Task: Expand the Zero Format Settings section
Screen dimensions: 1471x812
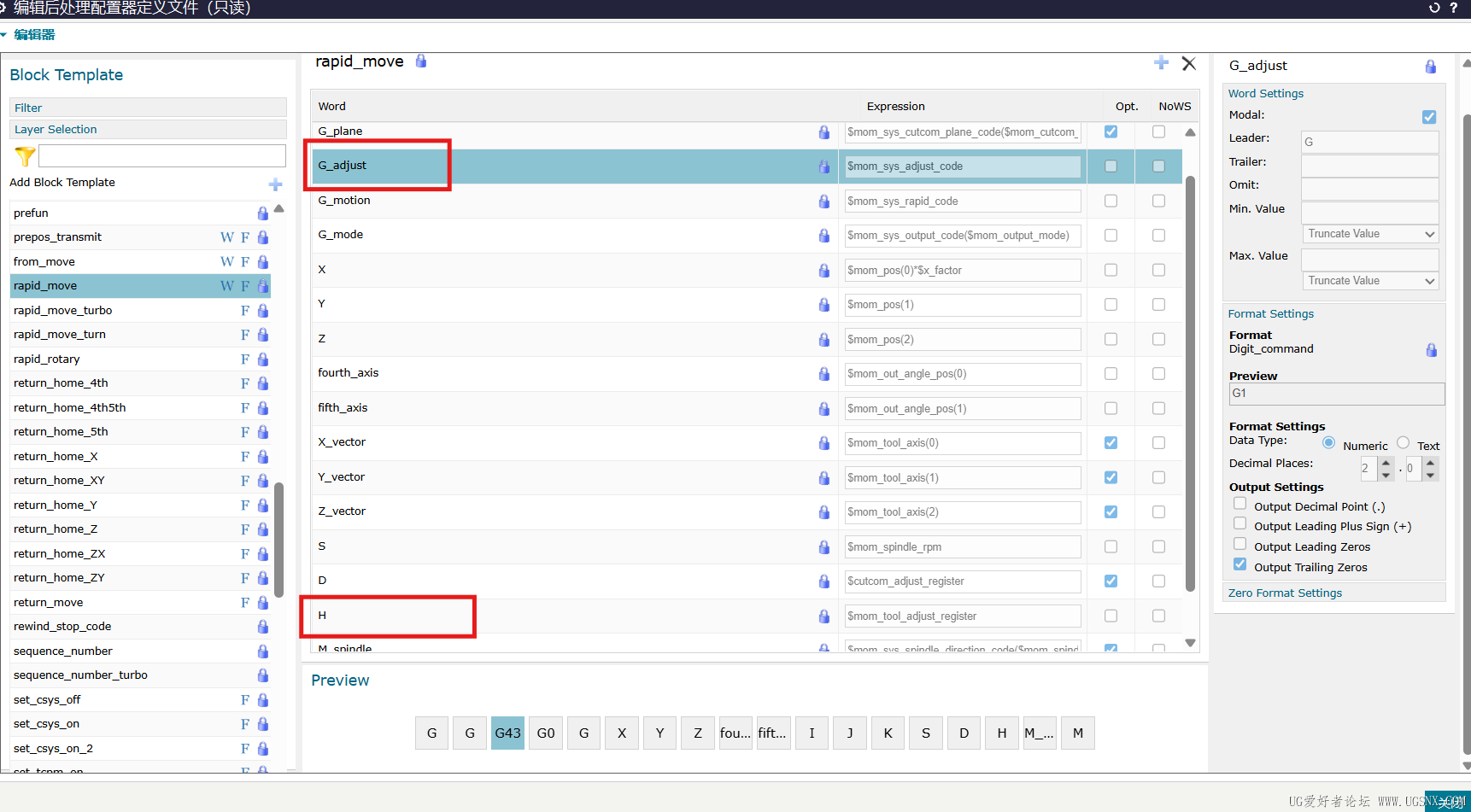Action: (x=1285, y=593)
